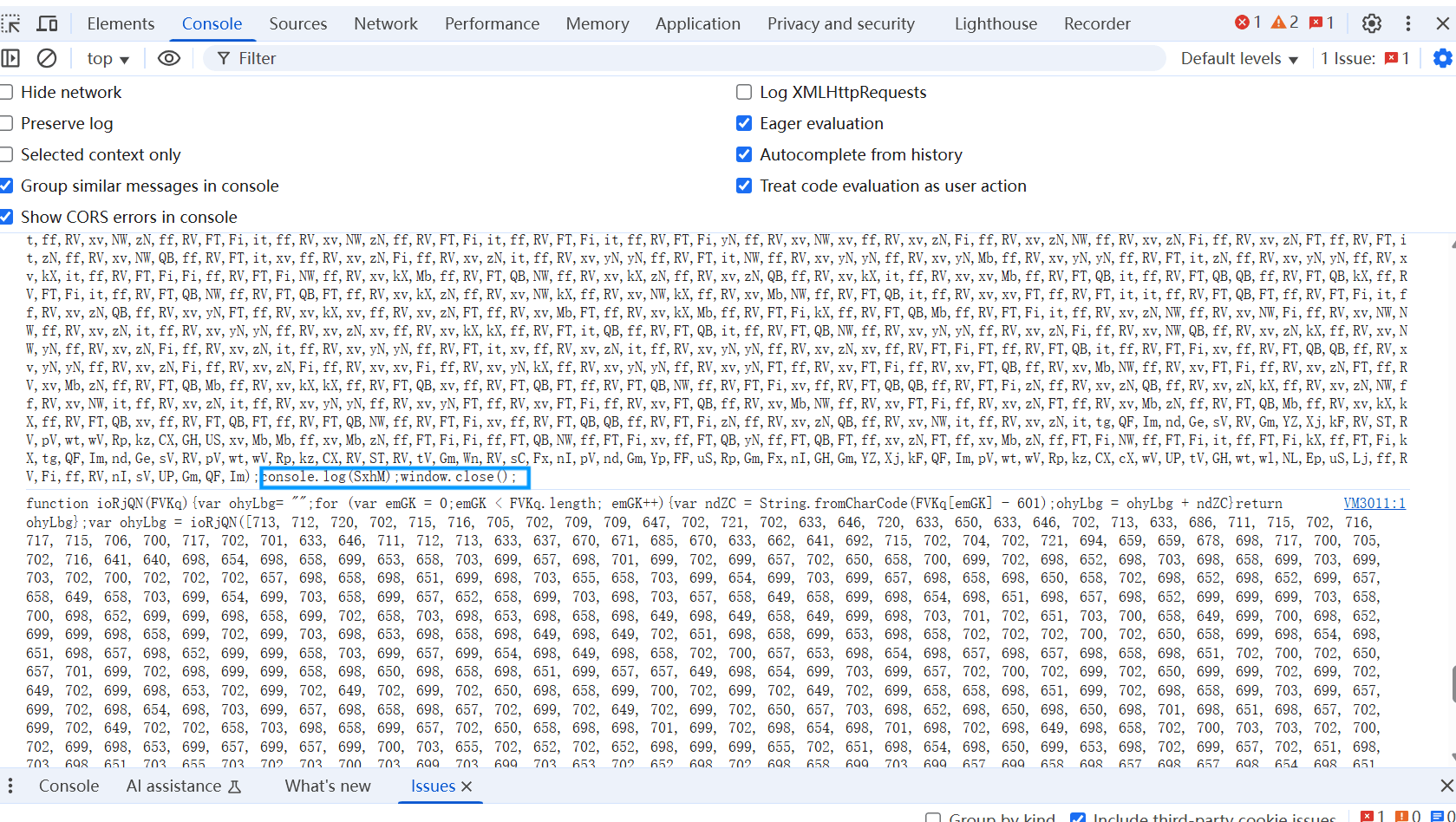Viewport: 1456px width, 822px height.
Task: Click the orange warning count indicator
Action: 1285,23
